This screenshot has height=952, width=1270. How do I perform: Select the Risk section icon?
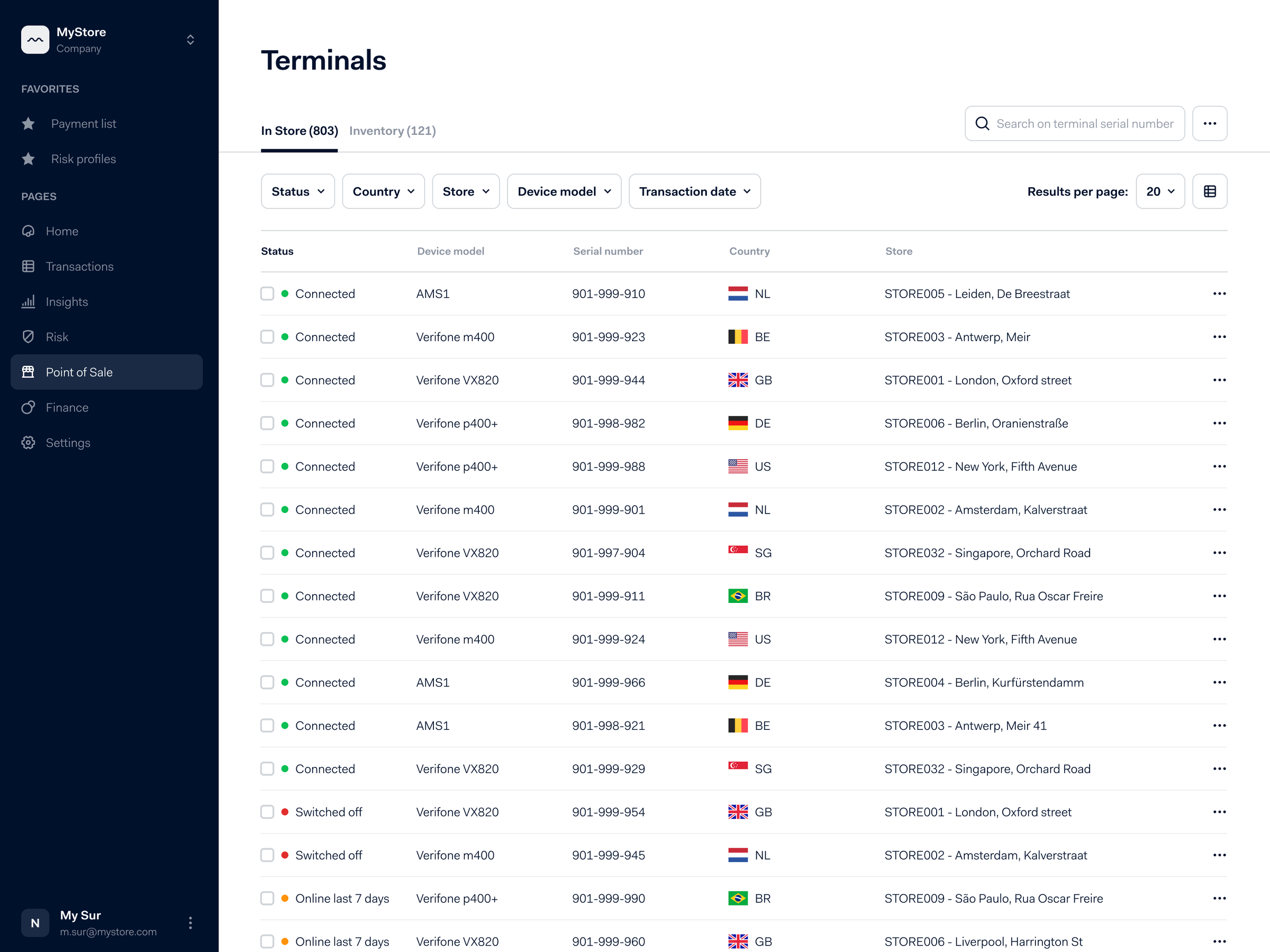(28, 337)
